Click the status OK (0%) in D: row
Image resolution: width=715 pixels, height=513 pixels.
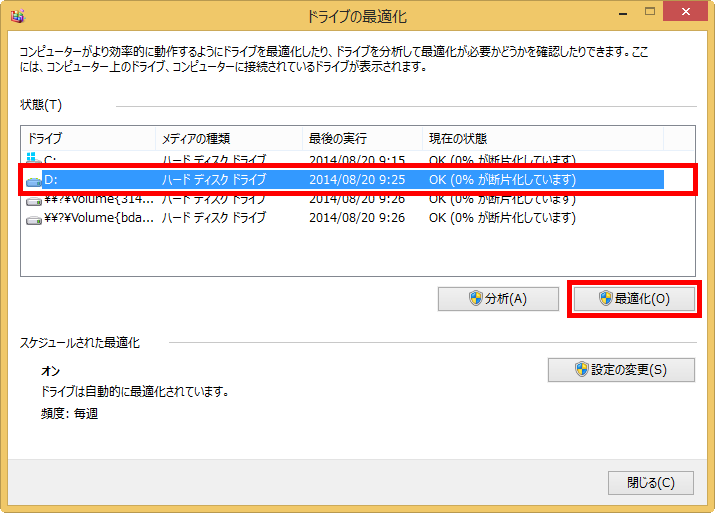click(x=502, y=180)
